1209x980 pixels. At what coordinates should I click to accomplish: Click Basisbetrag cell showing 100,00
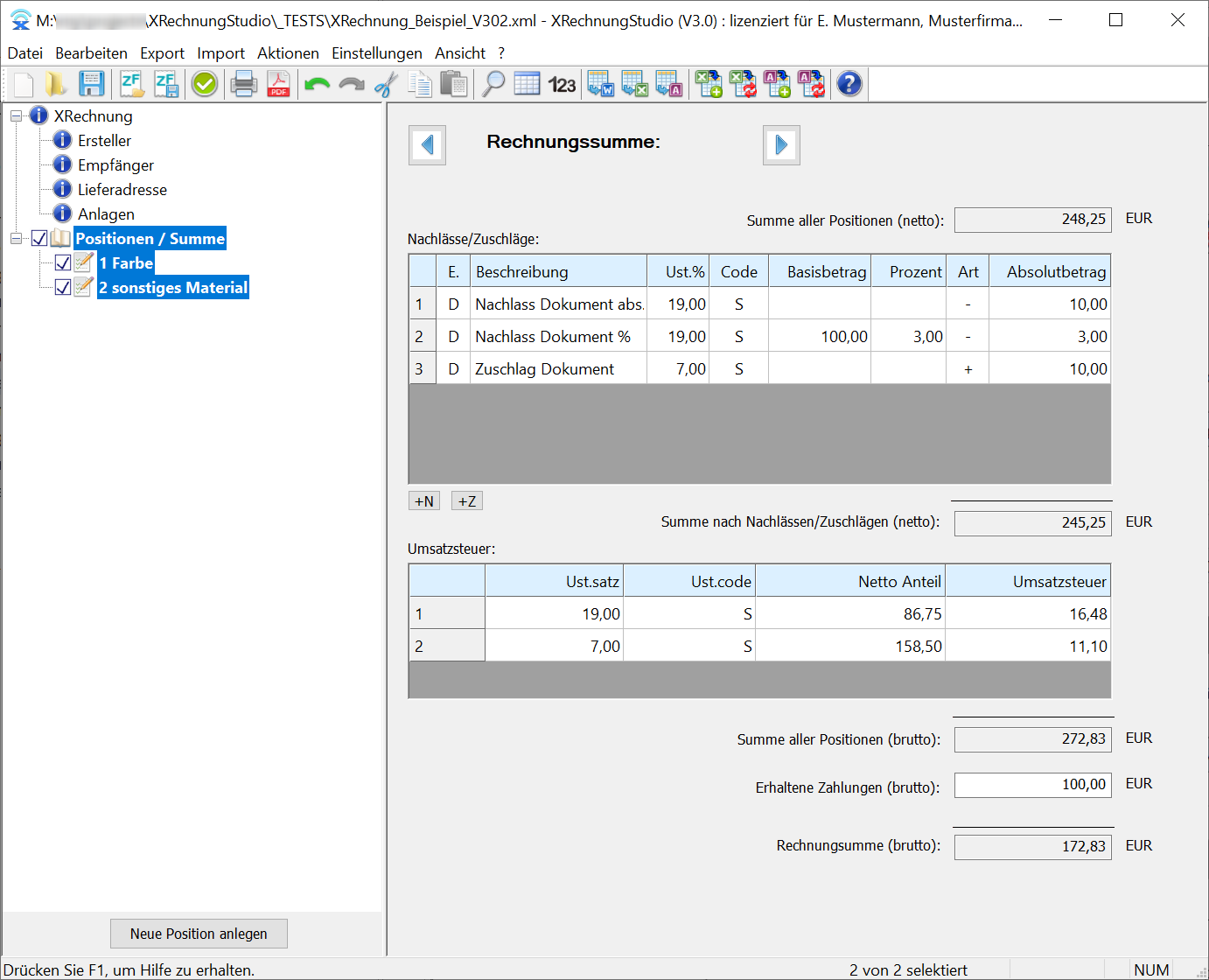[x=820, y=337]
